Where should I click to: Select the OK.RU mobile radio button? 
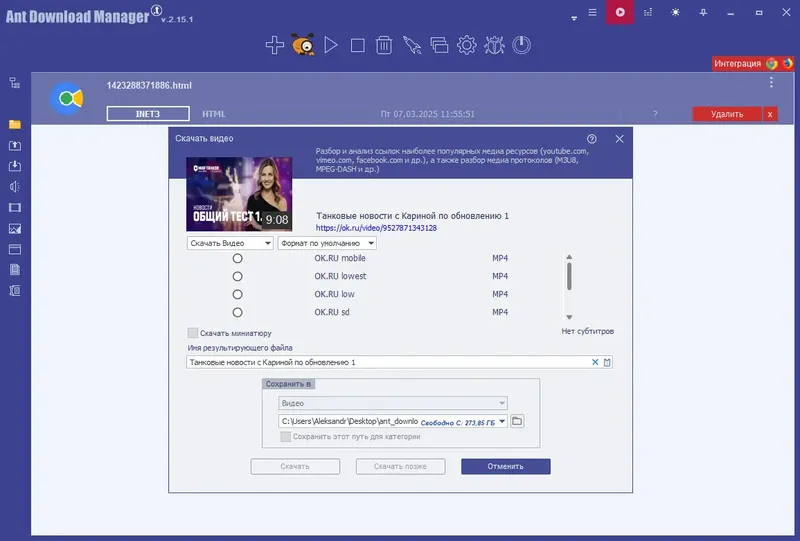click(237, 258)
